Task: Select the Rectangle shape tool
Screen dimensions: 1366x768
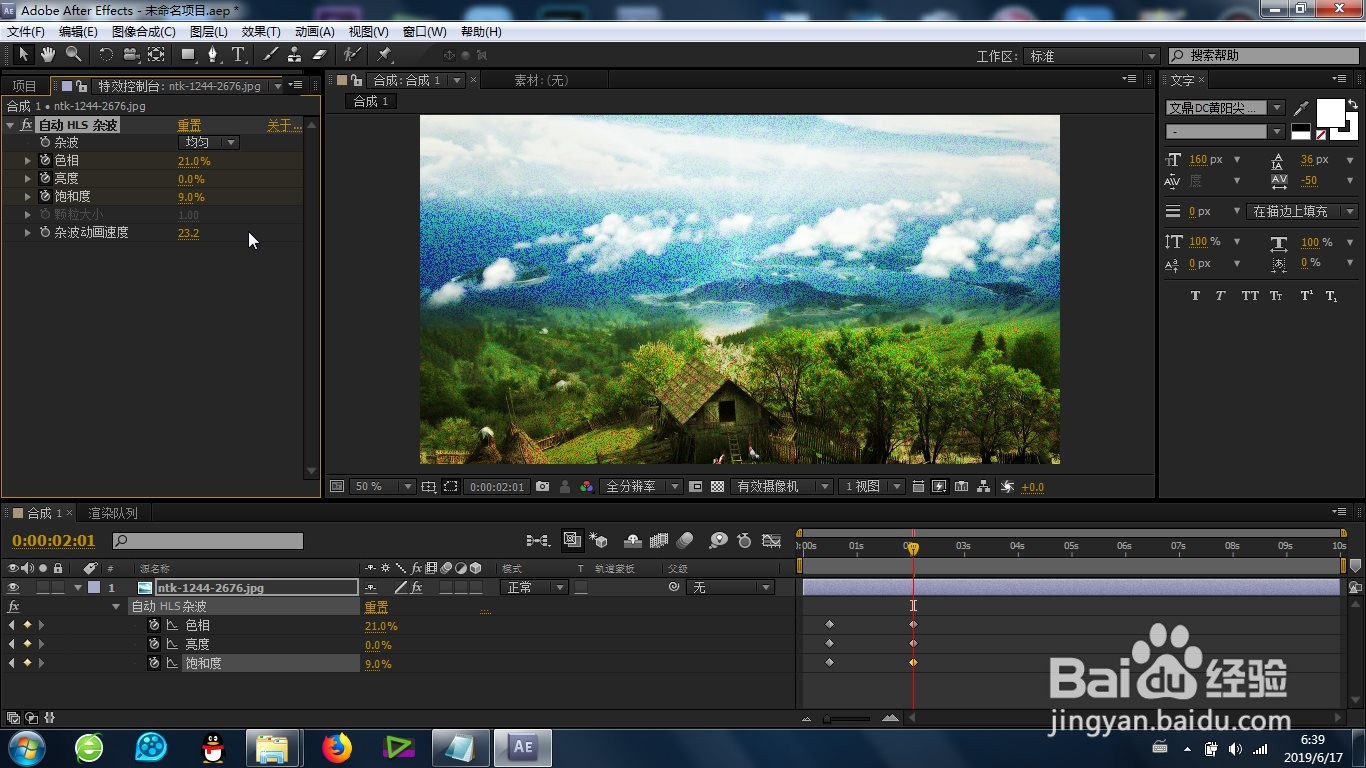Action: (x=188, y=54)
